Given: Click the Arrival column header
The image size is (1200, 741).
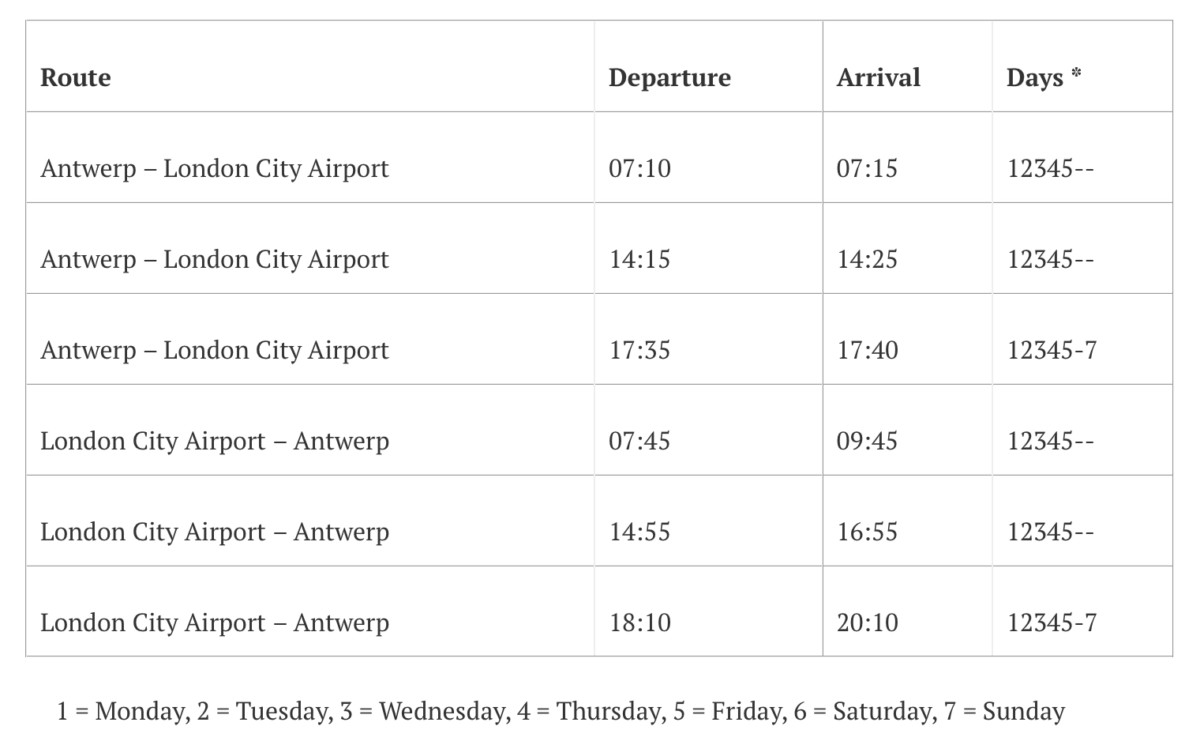Looking at the screenshot, I should (878, 78).
